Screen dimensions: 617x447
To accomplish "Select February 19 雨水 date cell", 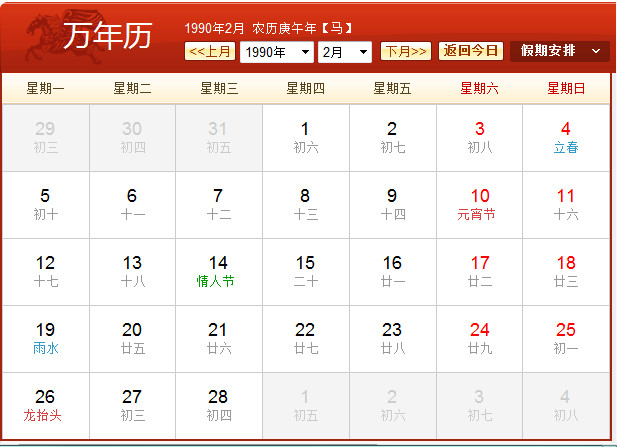I will coord(45,338).
